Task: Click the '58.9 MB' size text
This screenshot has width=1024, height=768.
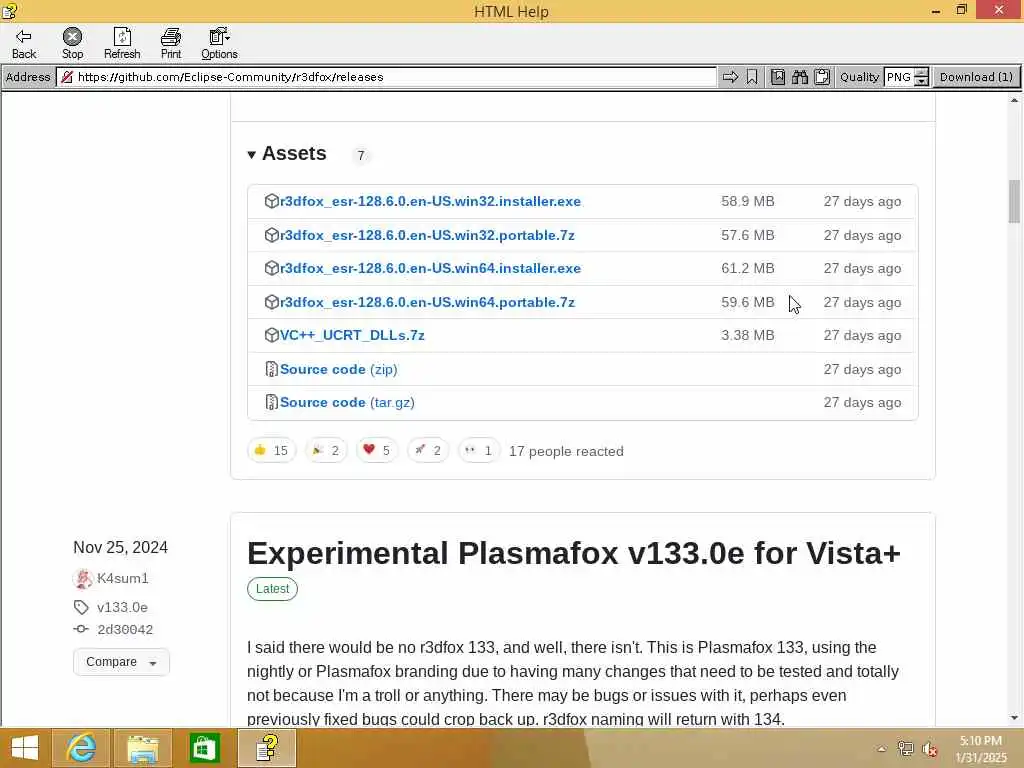Action: click(748, 201)
